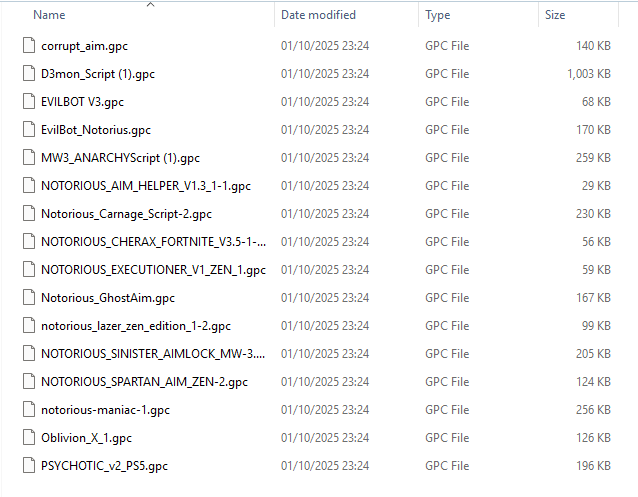Click the 140 KB size of corrupt_aim.gpc
The height and width of the screenshot is (497, 638).
[x=593, y=46]
